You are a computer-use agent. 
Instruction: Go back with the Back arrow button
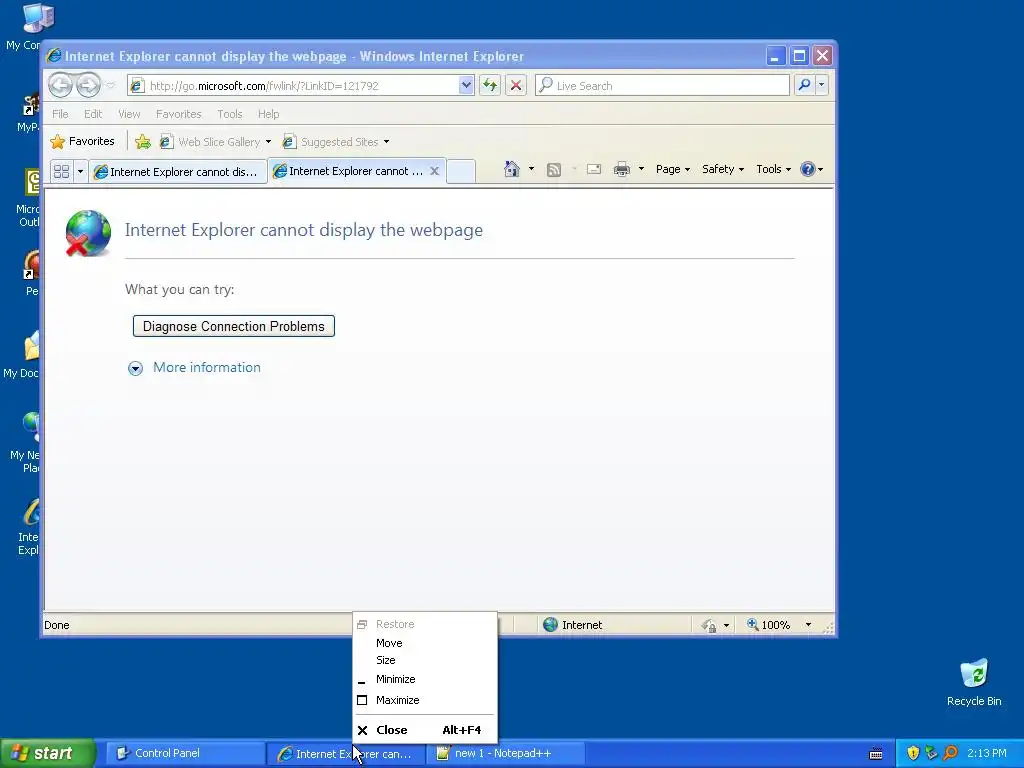click(60, 85)
